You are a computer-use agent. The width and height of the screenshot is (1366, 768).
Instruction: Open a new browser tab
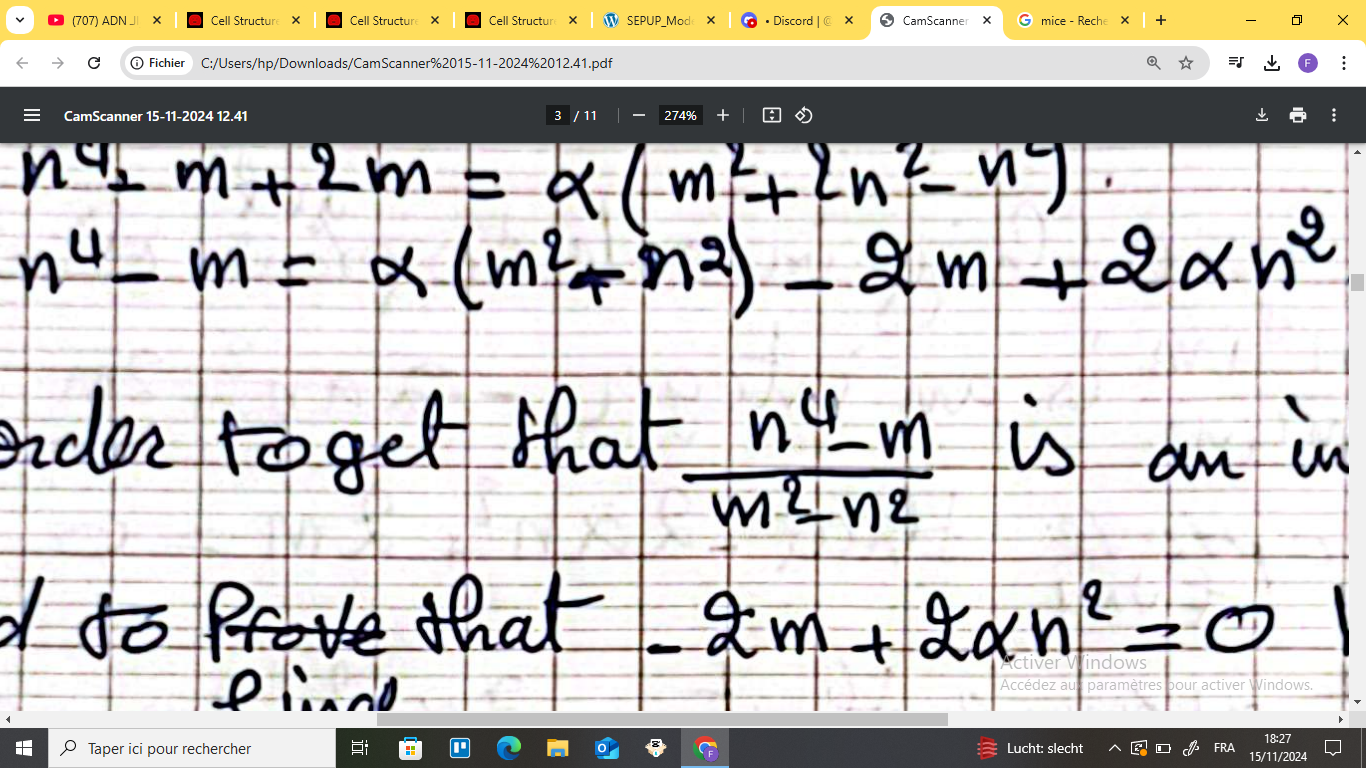tap(1160, 20)
